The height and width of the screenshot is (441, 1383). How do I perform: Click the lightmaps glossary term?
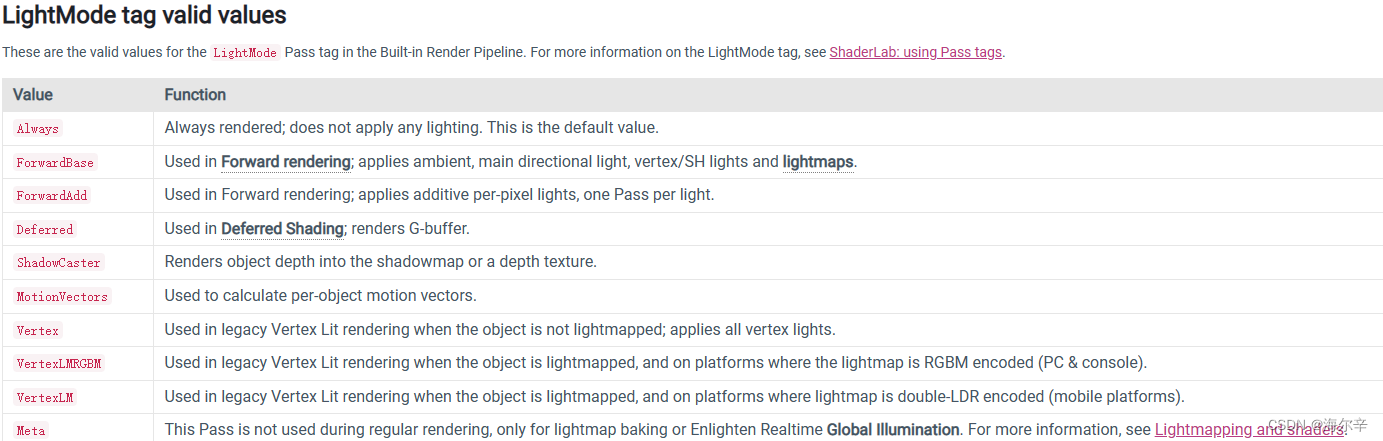(x=818, y=162)
